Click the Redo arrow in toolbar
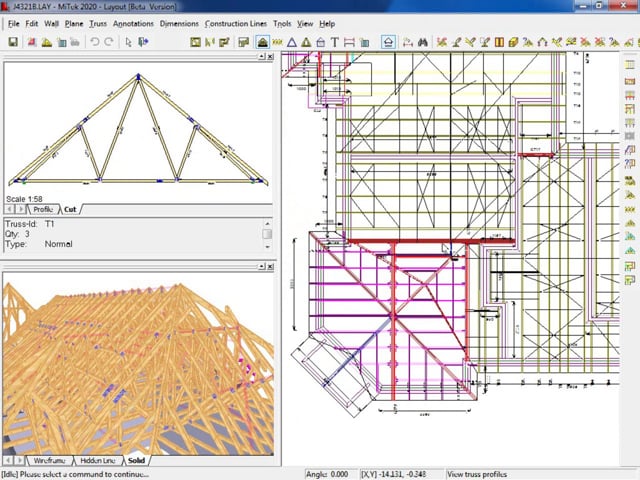Screen dimensions: 640x480 point(108,42)
